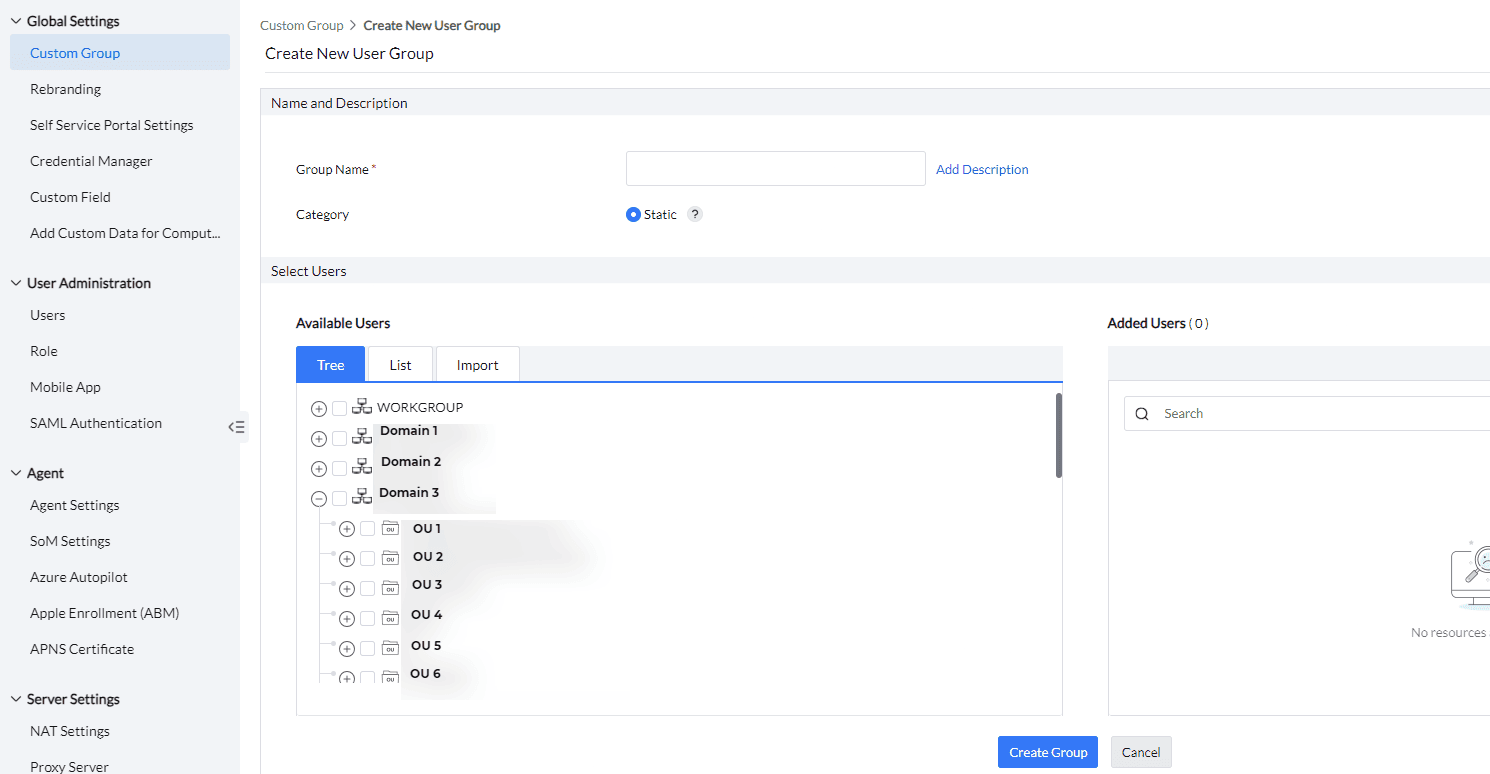The image size is (1490, 774).
Task: Expand the WORKGROUP tree node
Action: pyautogui.click(x=318, y=406)
